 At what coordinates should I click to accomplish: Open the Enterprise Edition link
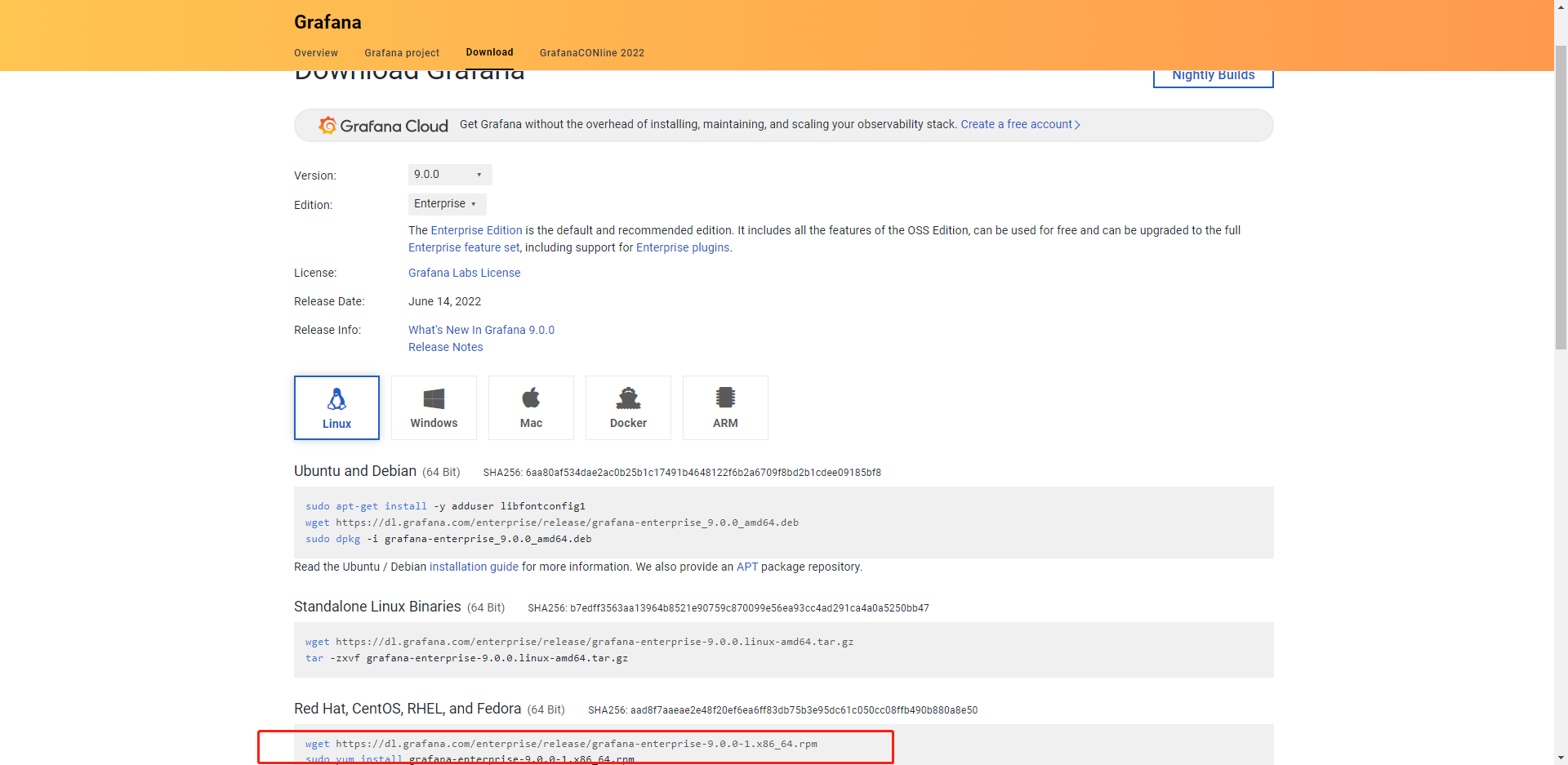[476, 230]
